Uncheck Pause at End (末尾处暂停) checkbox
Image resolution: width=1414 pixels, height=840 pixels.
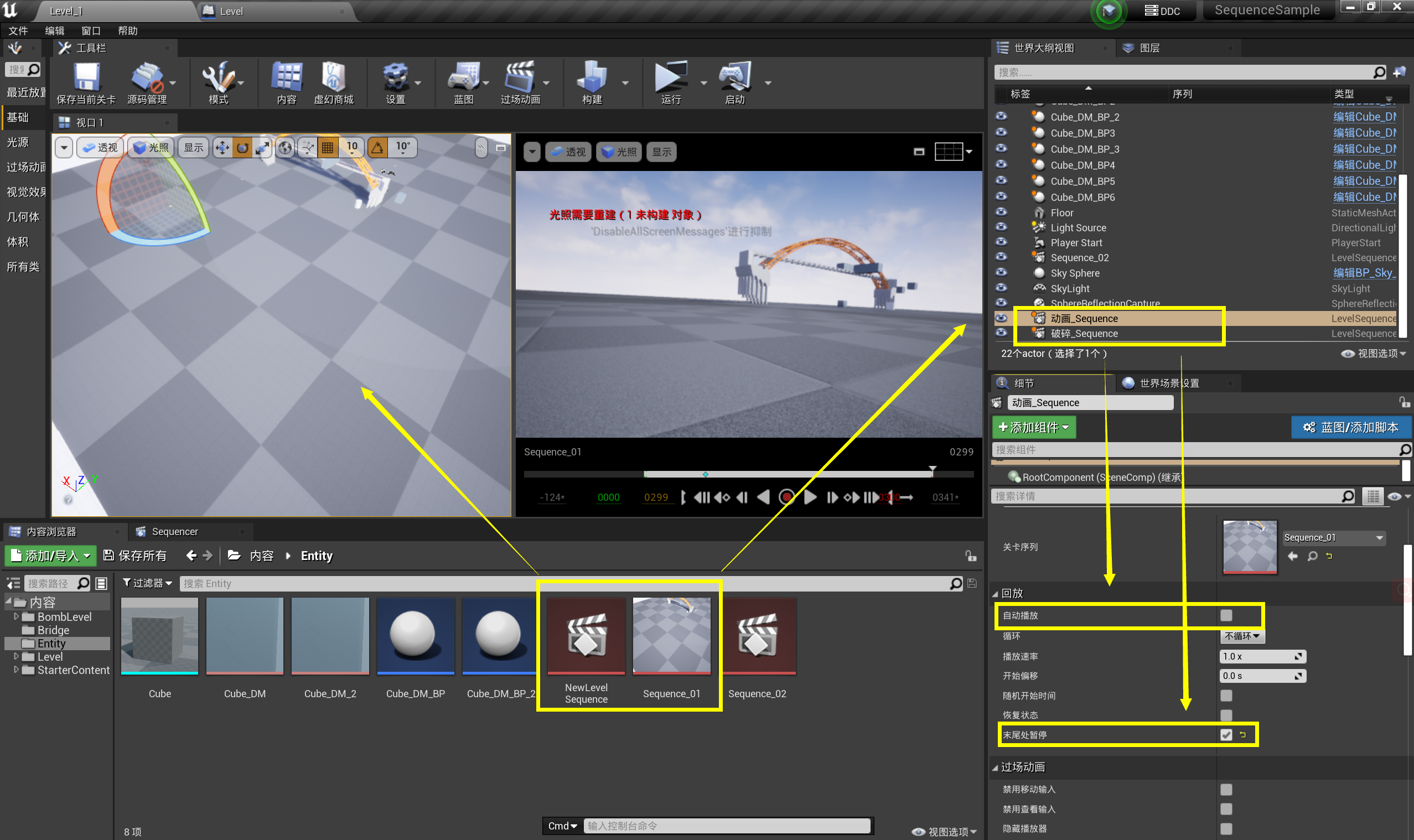coord(1226,735)
